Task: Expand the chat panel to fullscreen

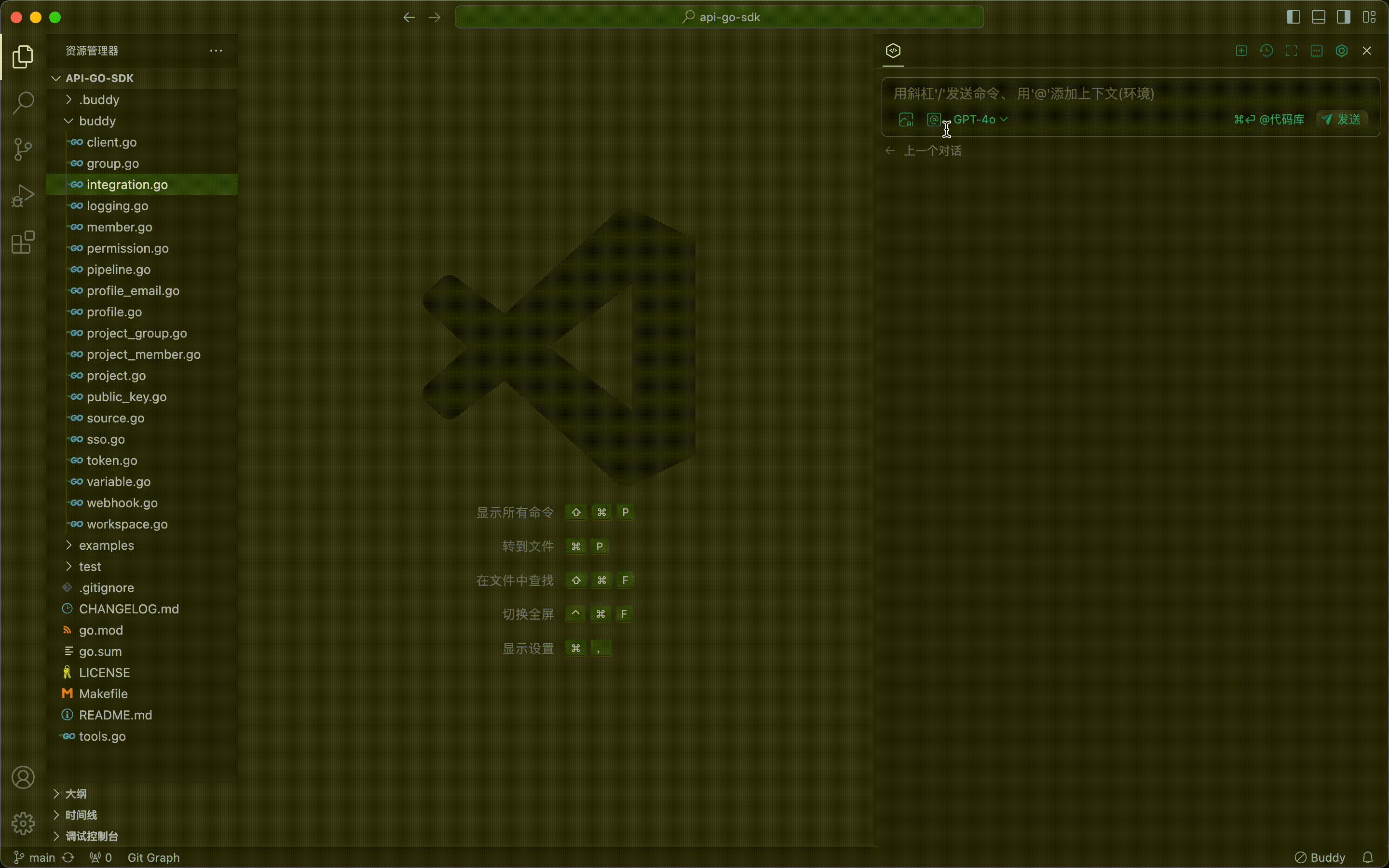Action: (1292, 51)
